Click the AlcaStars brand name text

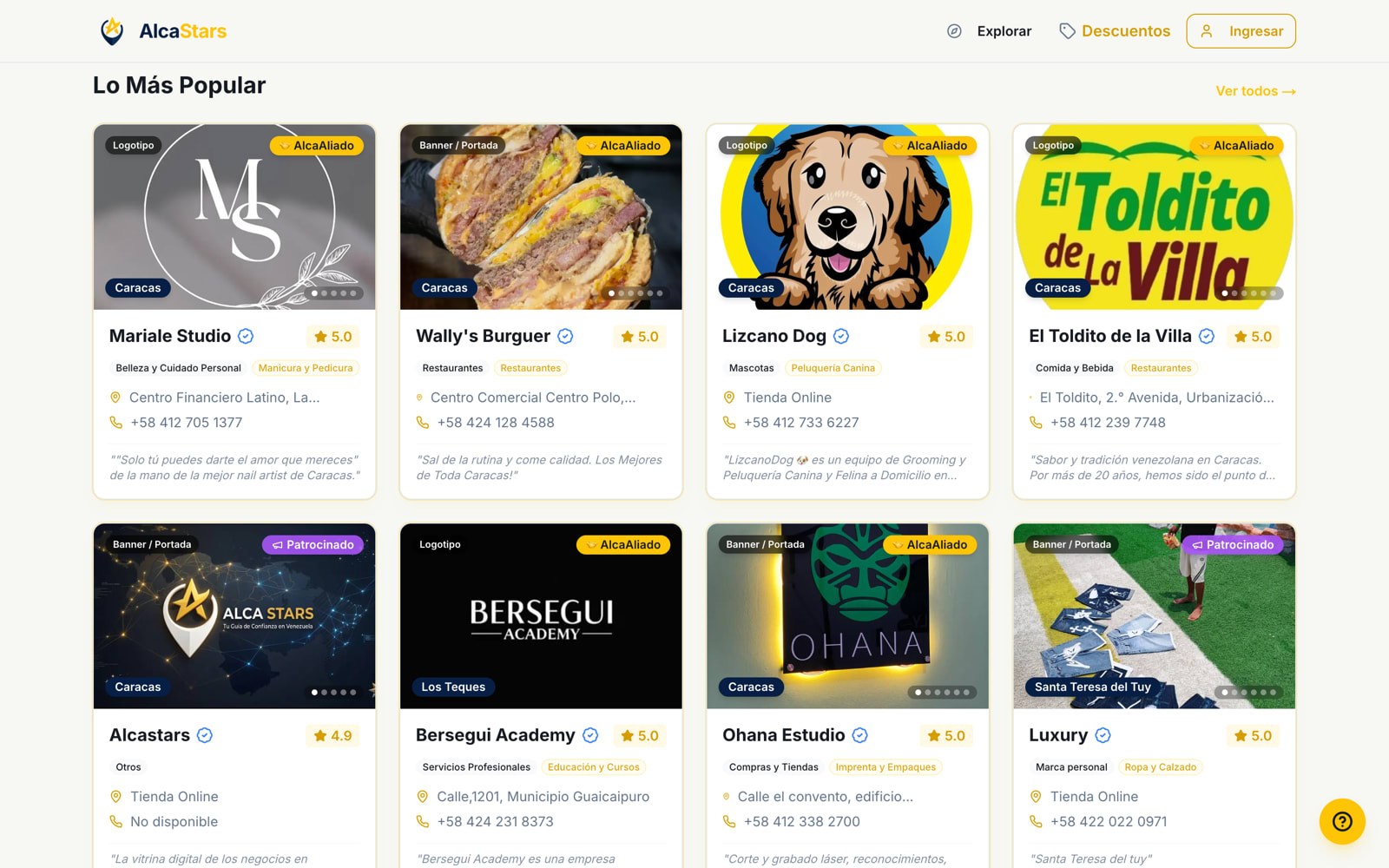click(x=183, y=31)
